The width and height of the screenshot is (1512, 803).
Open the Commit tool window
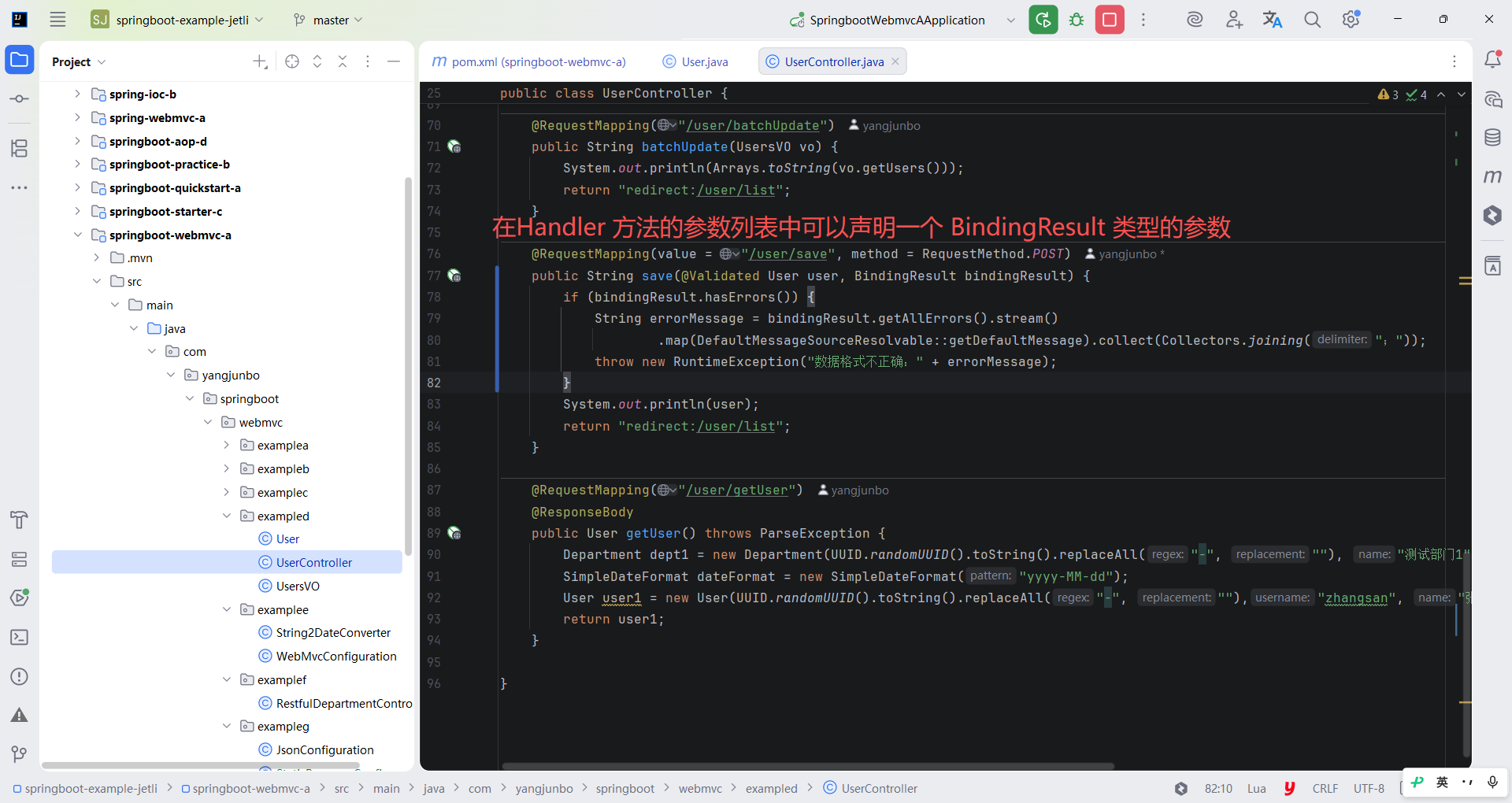(x=20, y=99)
